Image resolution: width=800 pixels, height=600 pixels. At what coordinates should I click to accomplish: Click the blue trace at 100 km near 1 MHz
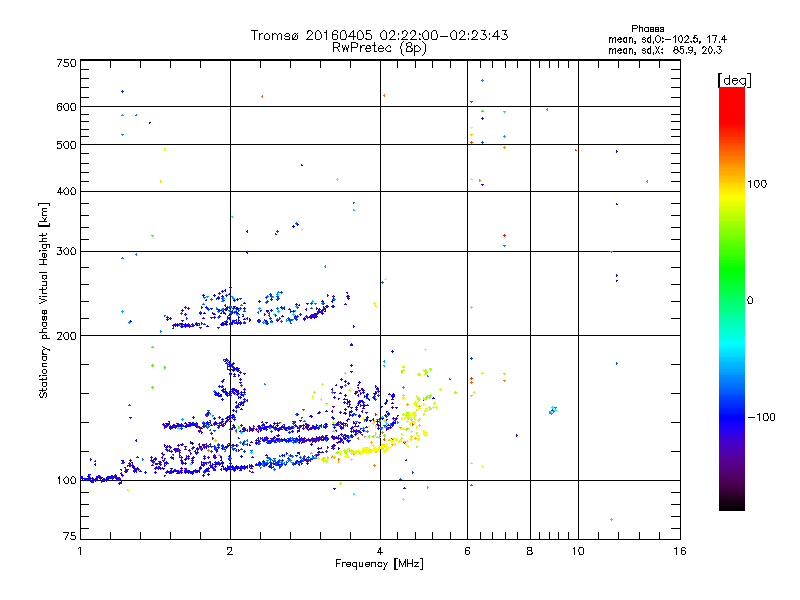[102, 479]
